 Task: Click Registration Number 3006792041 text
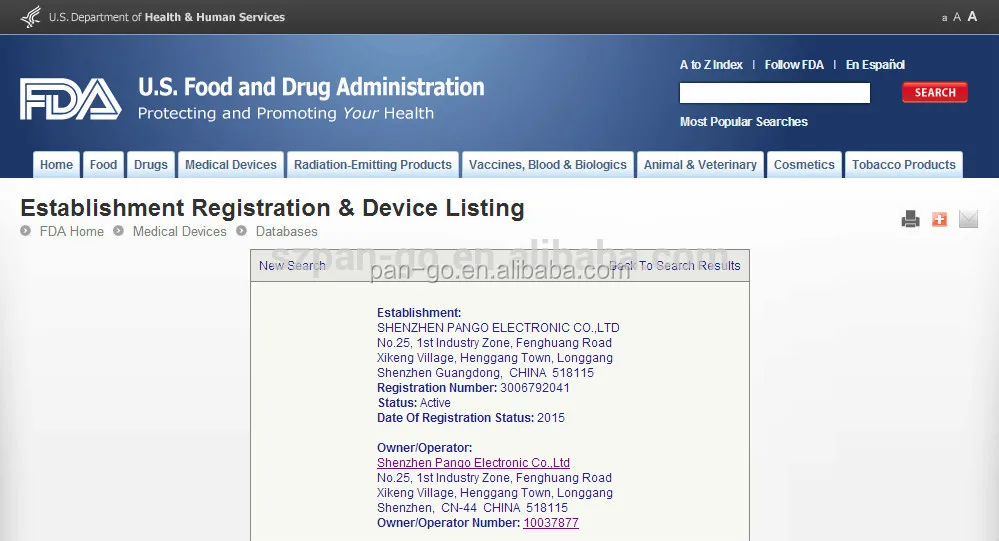473,387
